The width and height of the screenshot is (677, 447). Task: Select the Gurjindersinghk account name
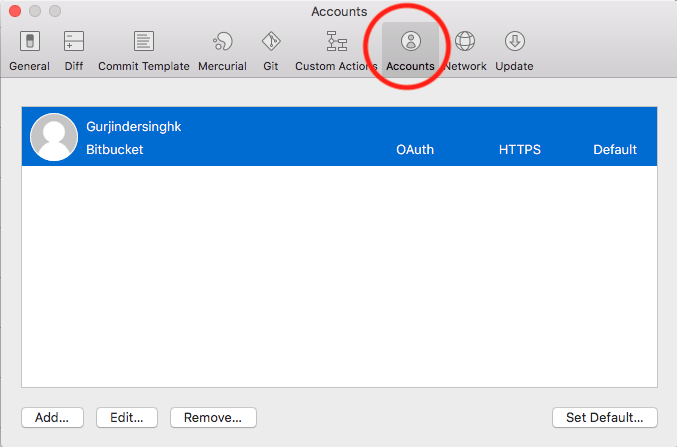coord(134,127)
